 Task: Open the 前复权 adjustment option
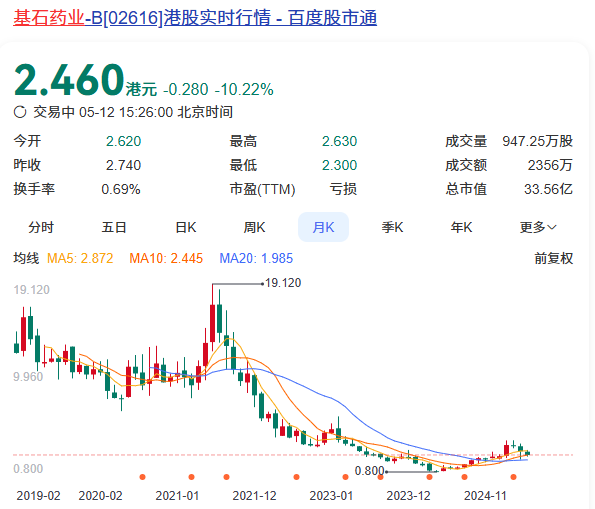[554, 258]
